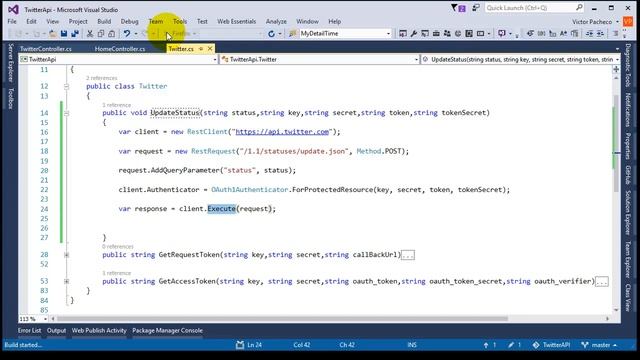Switch to the TwitterController.cs tab
The height and width of the screenshot is (360, 640).
[46, 49]
